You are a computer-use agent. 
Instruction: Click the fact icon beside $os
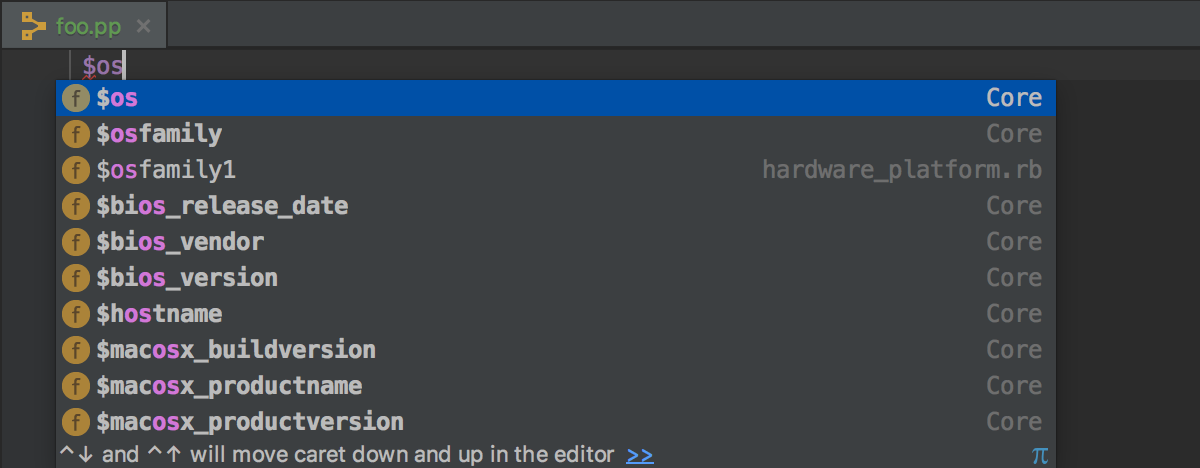tap(76, 98)
